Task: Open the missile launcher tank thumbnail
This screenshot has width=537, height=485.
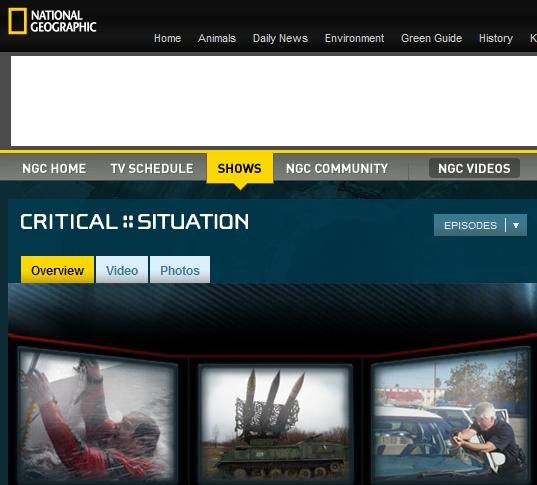Action: point(276,423)
